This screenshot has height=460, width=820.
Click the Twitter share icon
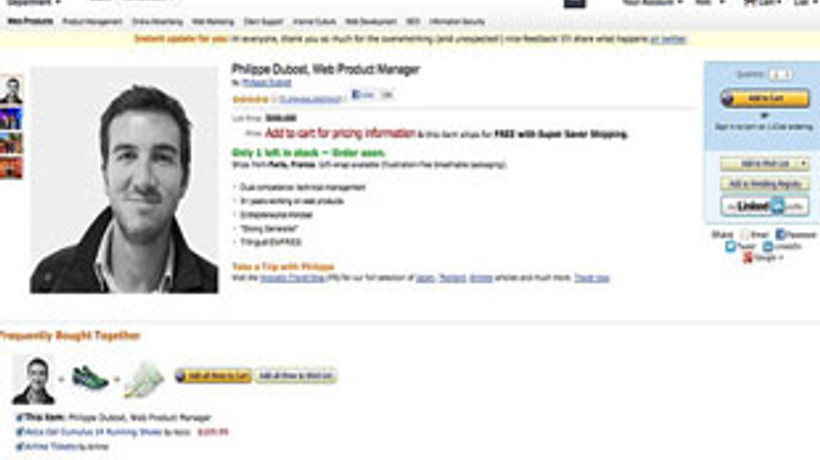[731, 246]
